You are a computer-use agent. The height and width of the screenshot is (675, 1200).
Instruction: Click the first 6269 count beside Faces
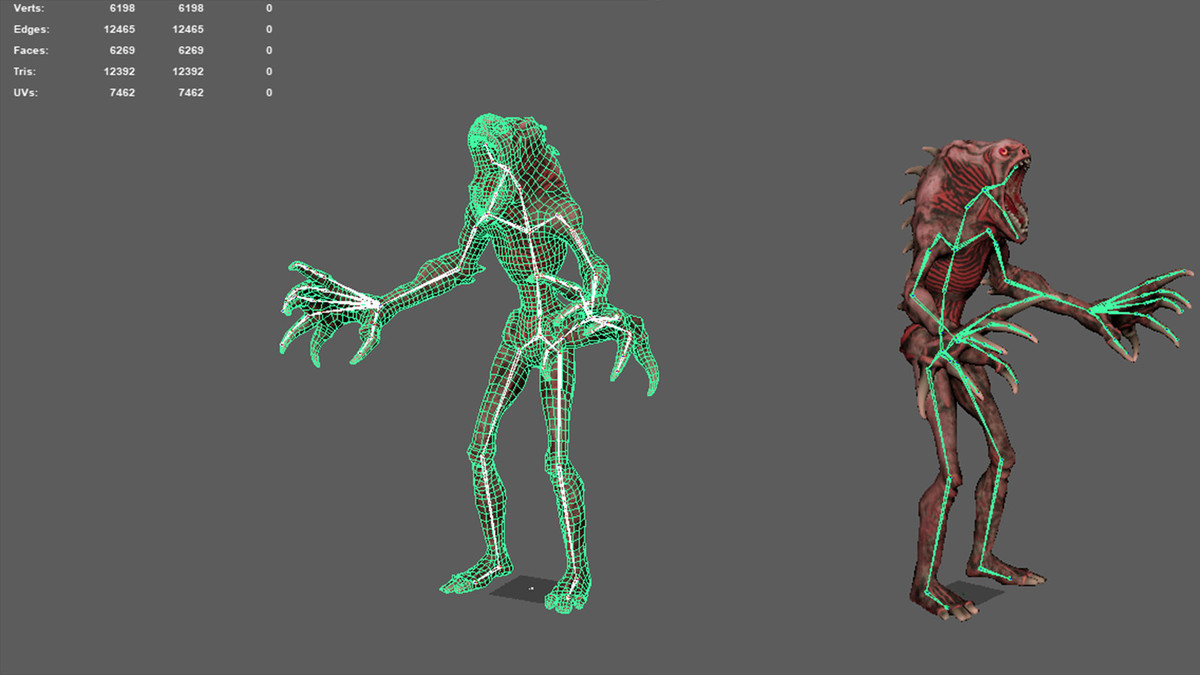(x=123, y=50)
